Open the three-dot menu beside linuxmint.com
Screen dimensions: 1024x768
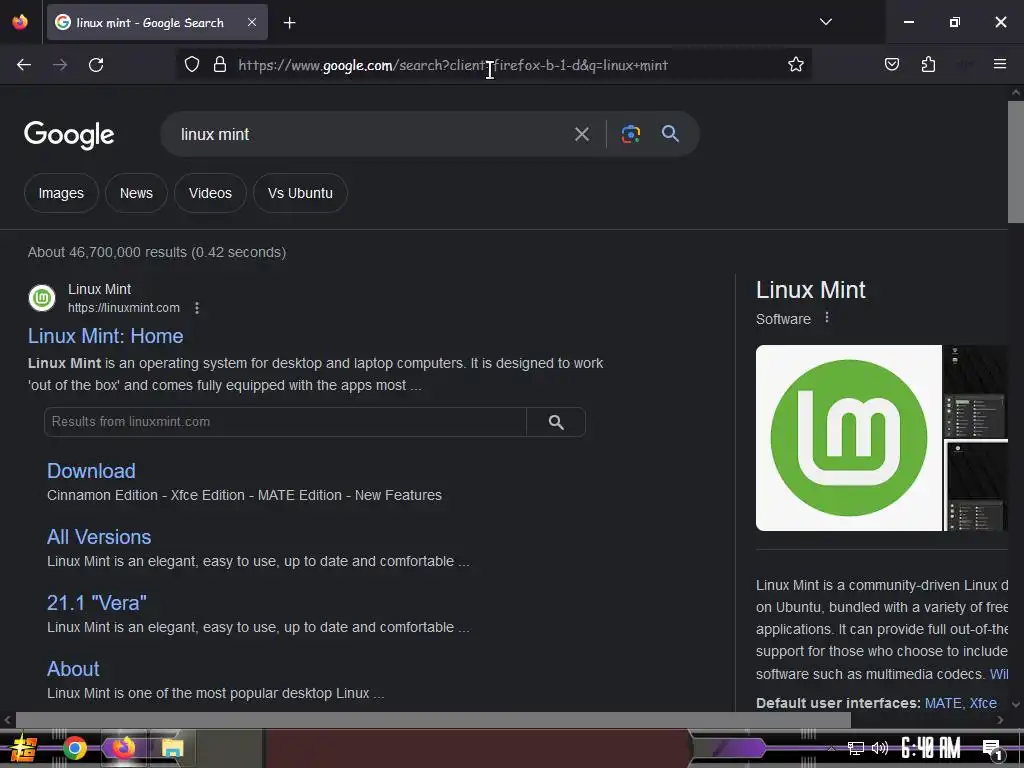click(x=197, y=308)
